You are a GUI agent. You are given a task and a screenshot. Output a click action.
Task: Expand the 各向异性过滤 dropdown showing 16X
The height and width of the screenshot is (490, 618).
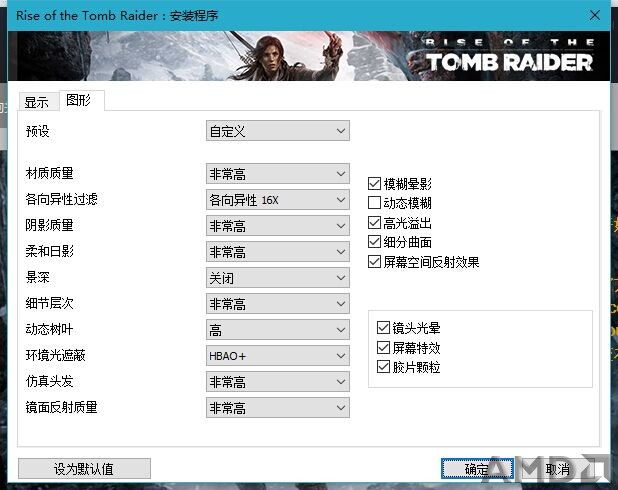[277, 200]
